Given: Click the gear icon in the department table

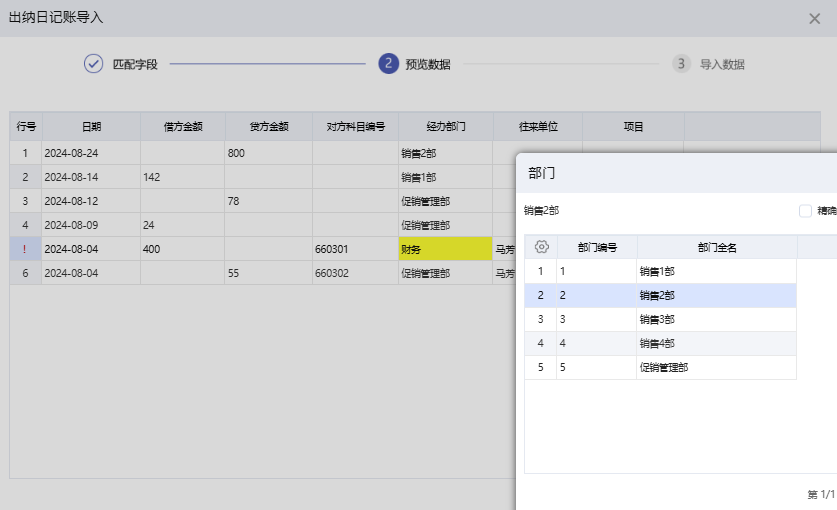Looking at the screenshot, I should click(x=541, y=247).
